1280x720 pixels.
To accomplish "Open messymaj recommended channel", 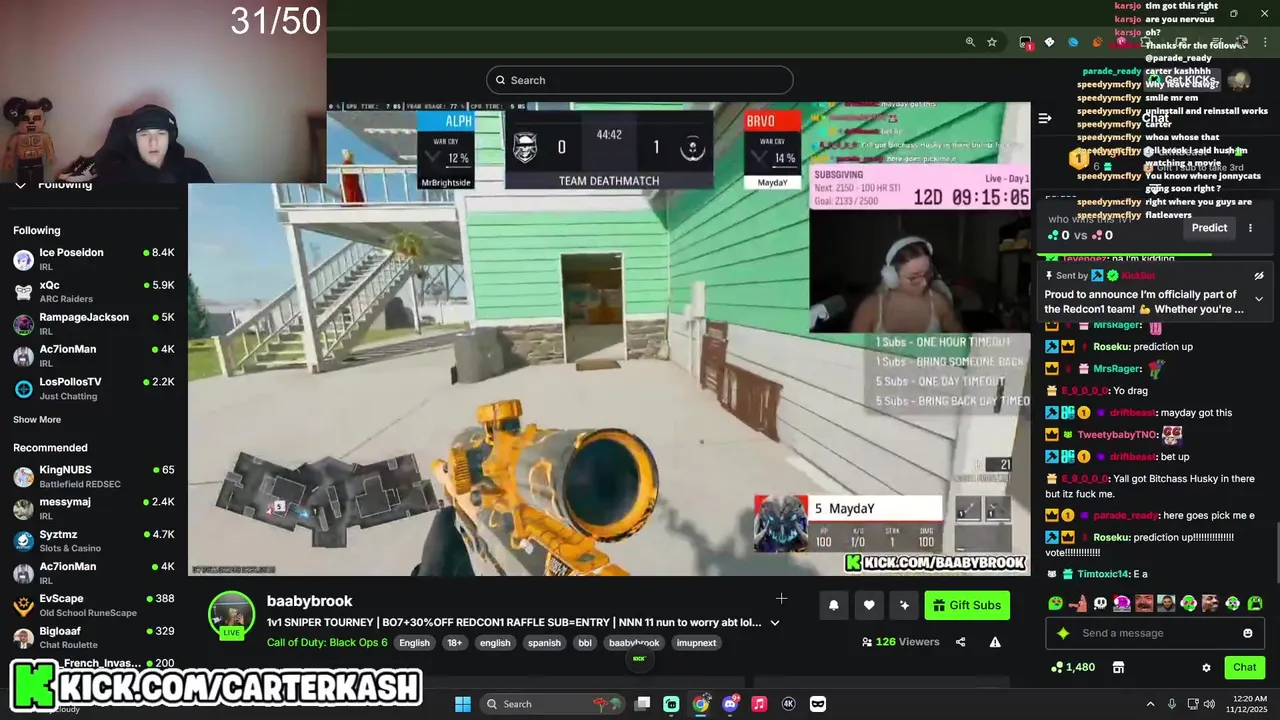I will click(x=94, y=508).
